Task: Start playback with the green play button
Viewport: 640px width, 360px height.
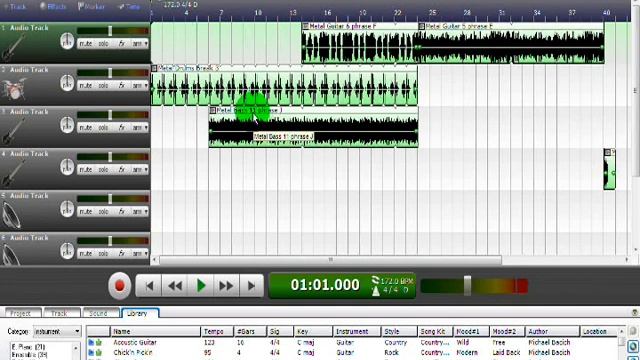Action: click(201, 286)
